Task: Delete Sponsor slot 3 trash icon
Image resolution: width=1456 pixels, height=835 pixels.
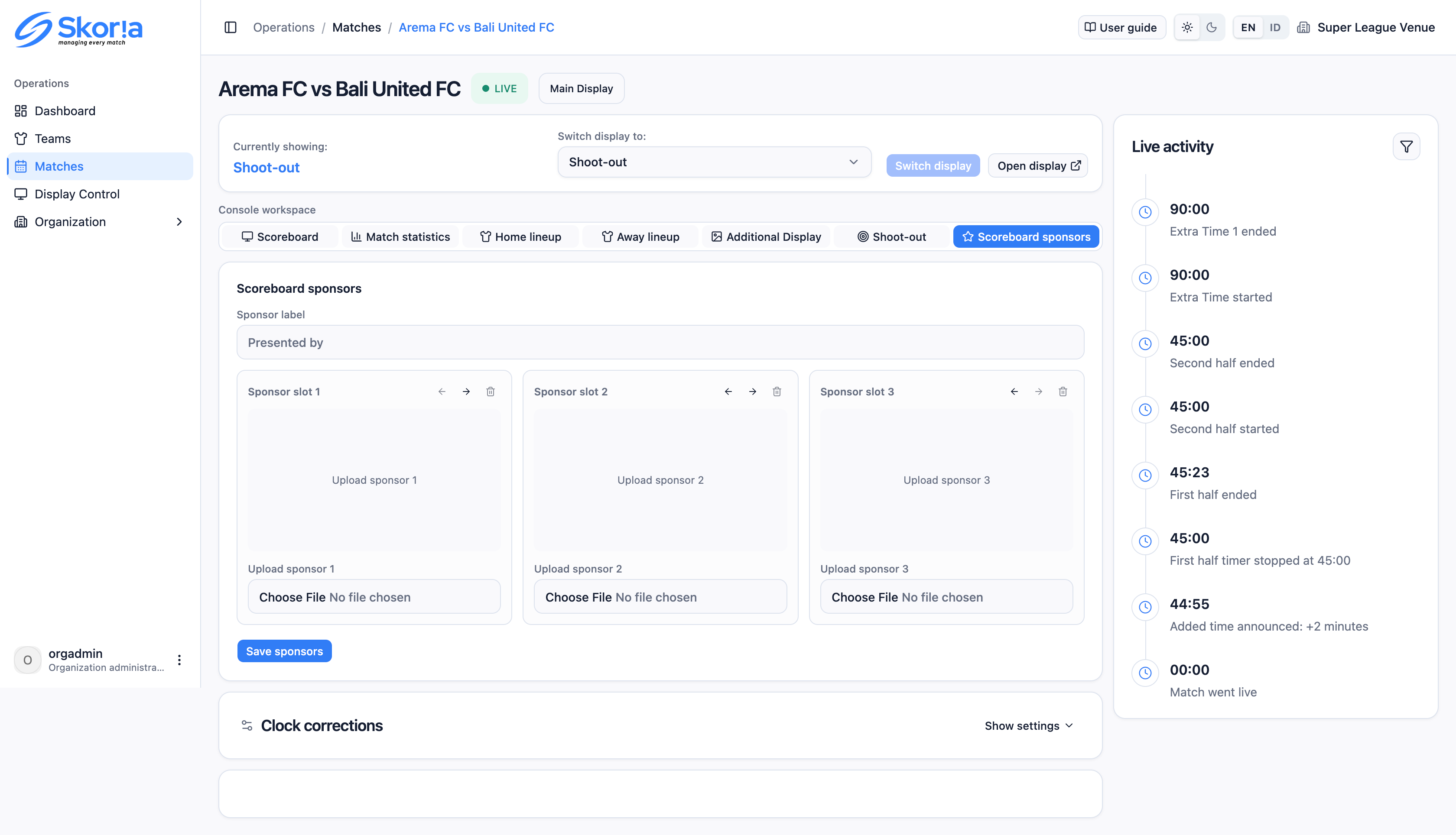Action: pos(1063,391)
